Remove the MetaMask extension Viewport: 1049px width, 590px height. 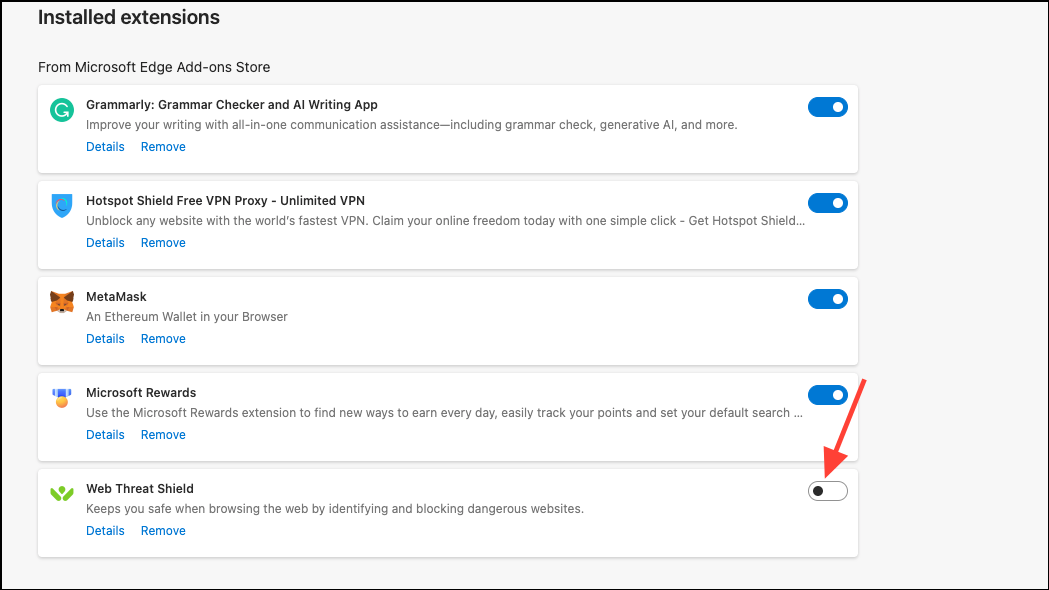163,339
